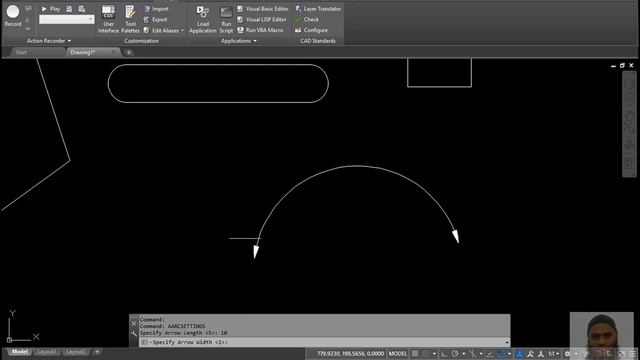Minimize the drawing window
Viewport: 640px width, 360px height.
[x=613, y=66]
